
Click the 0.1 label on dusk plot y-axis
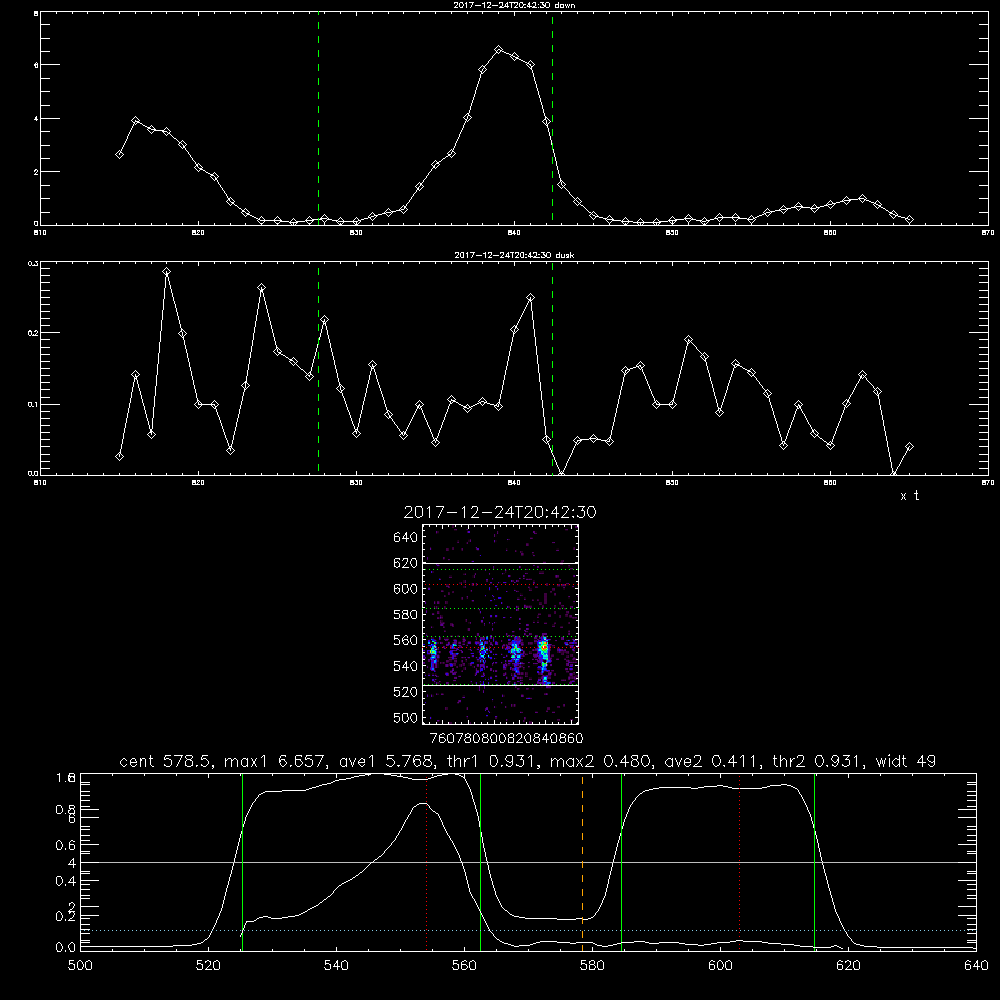34,404
